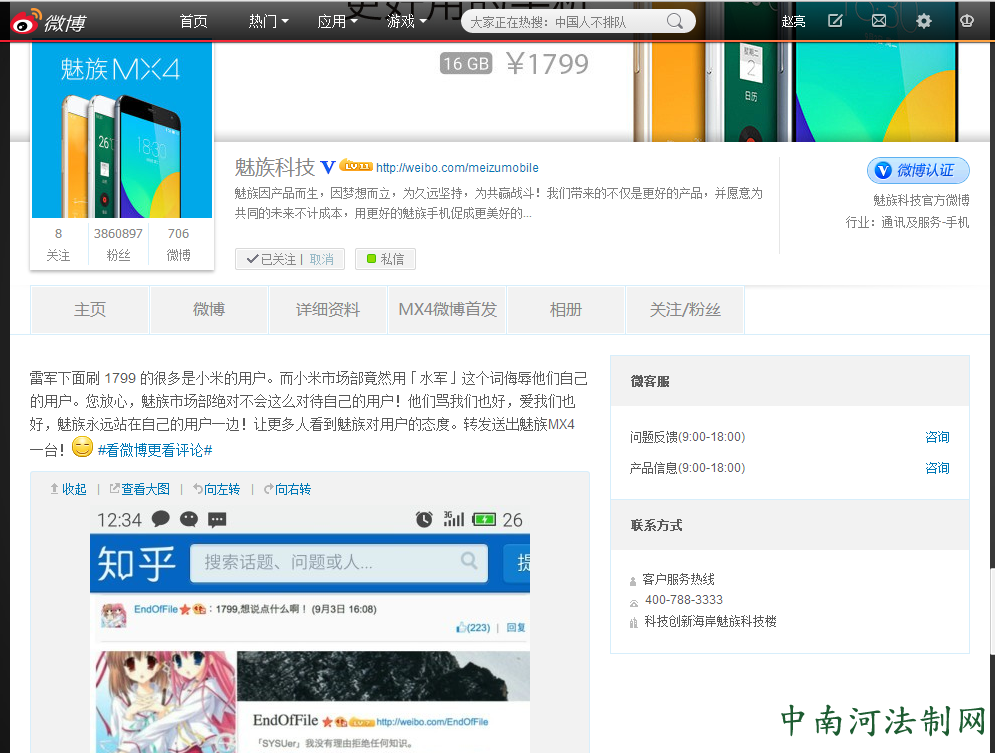Image resolution: width=995 pixels, height=753 pixels.
Task: Click the LV11 level badge
Action: click(x=356, y=166)
